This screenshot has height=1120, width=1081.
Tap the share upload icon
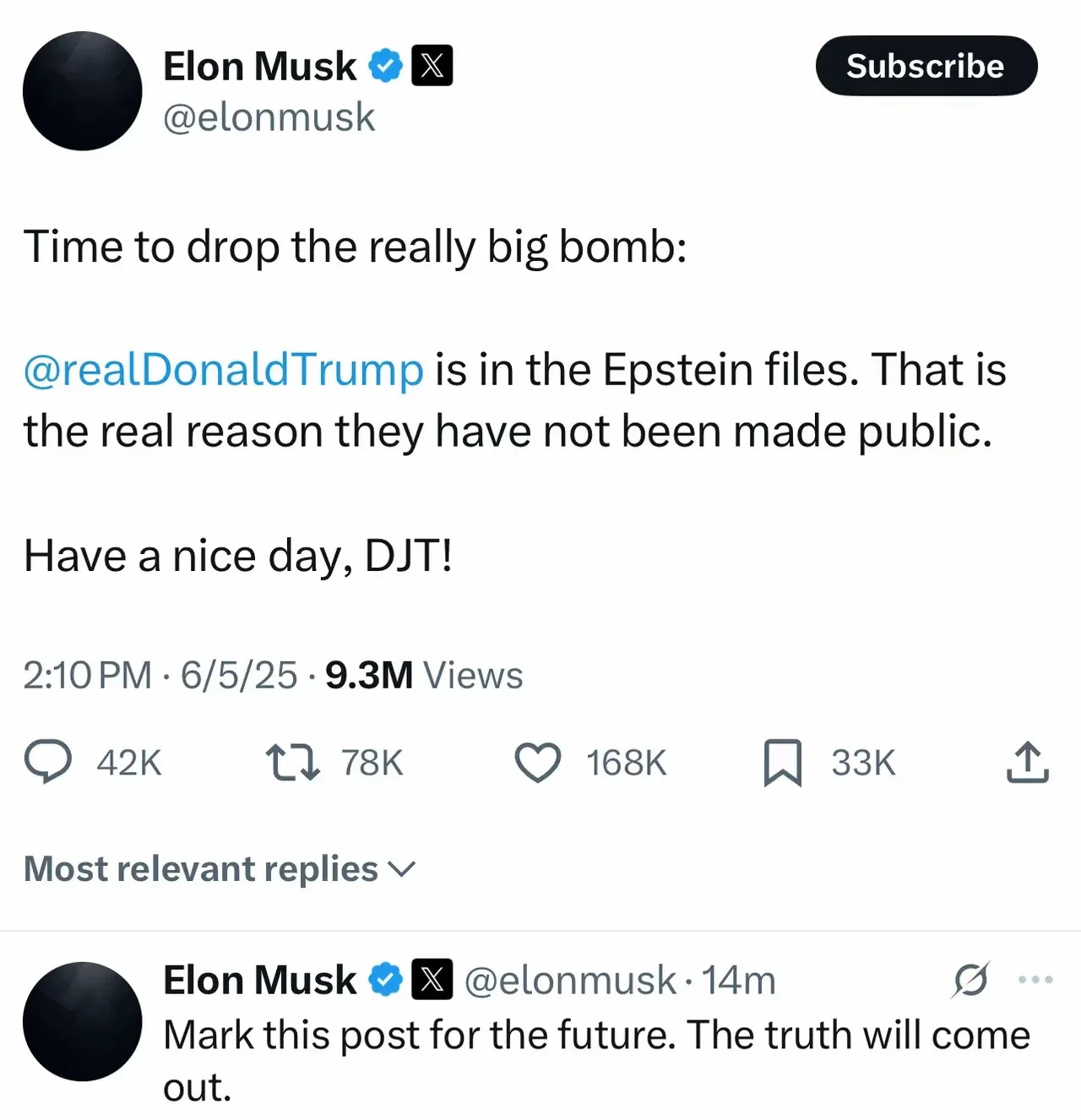pyautogui.click(x=1028, y=762)
